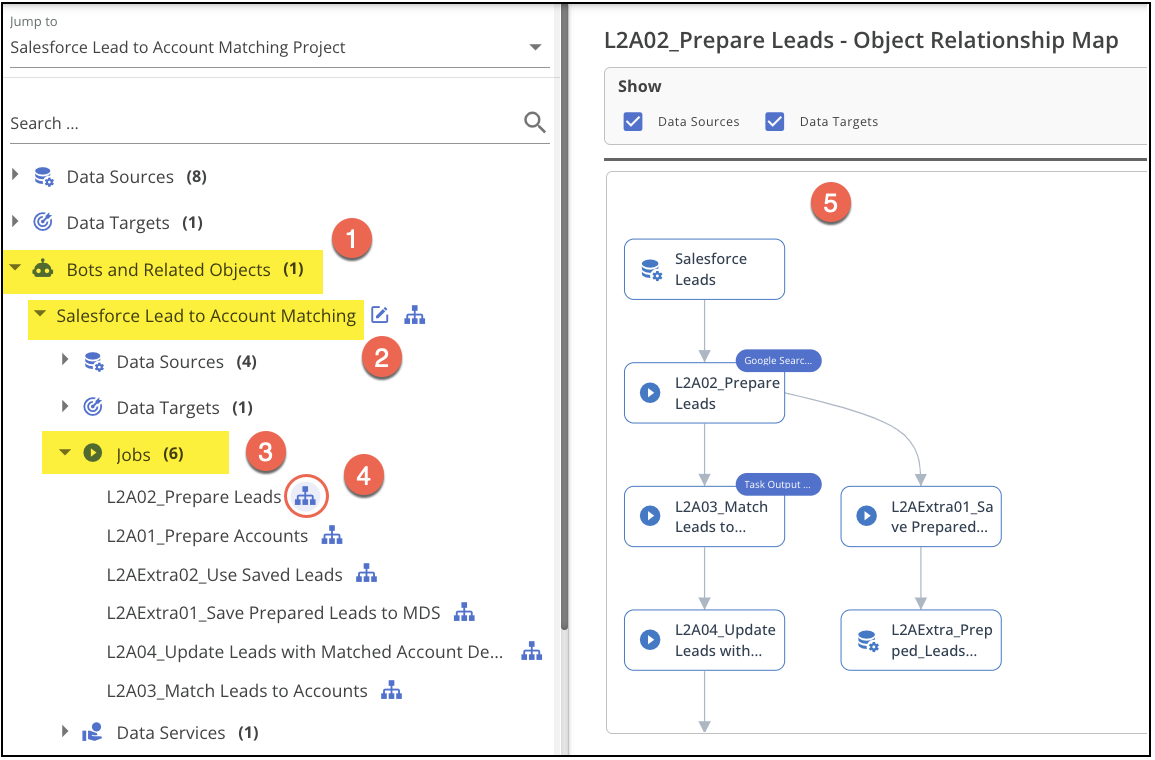Click database icon beside Data Sources (4)

(x=94, y=362)
